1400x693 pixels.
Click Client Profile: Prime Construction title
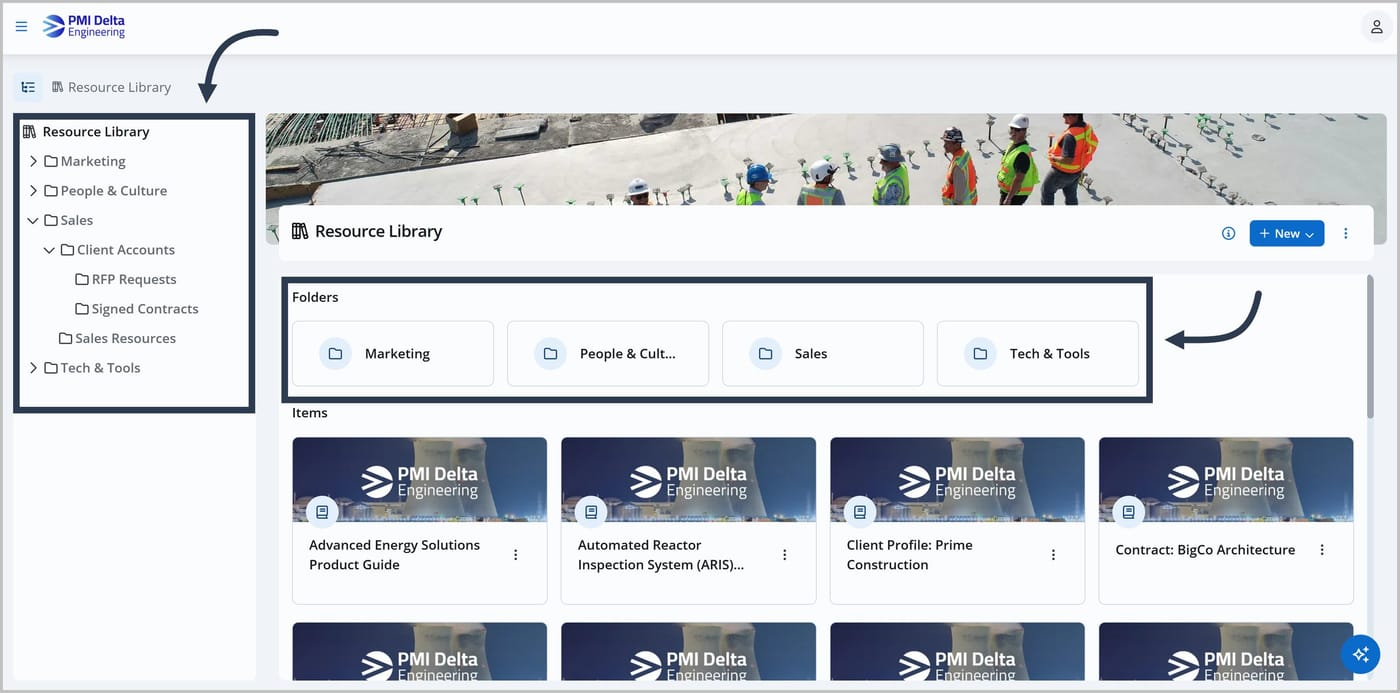click(909, 555)
